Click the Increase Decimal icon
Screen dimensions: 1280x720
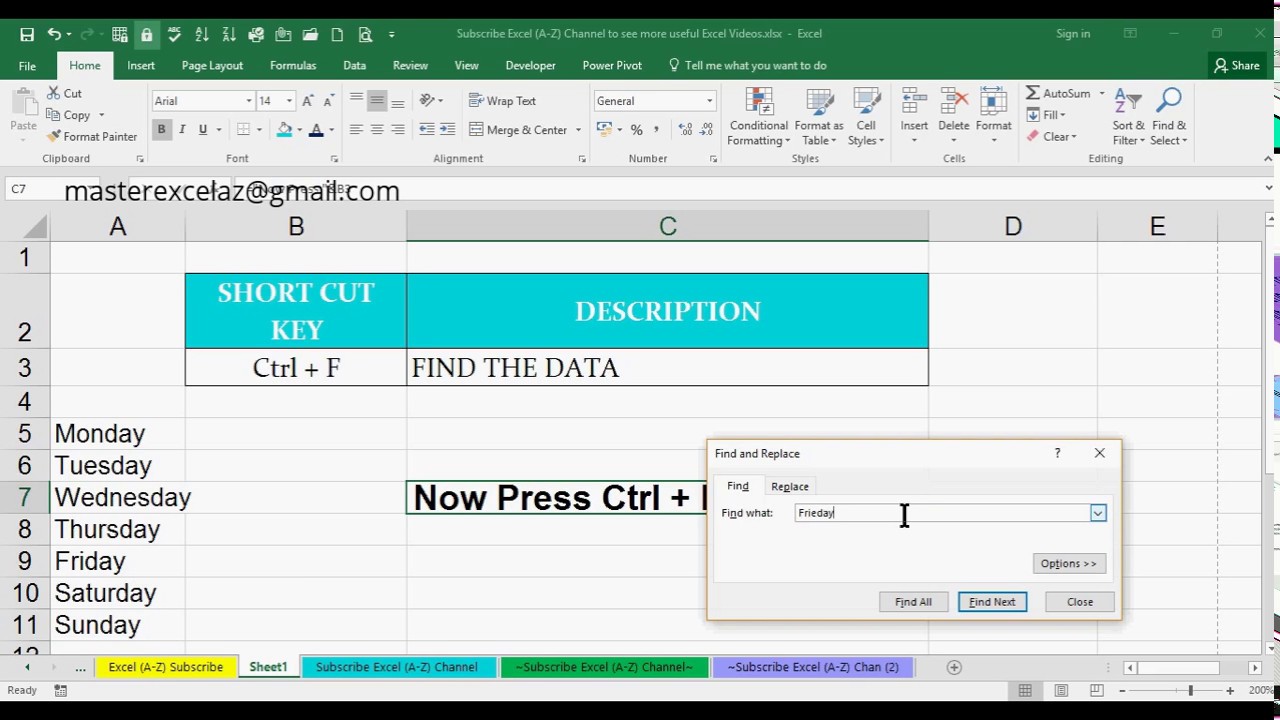[685, 130]
